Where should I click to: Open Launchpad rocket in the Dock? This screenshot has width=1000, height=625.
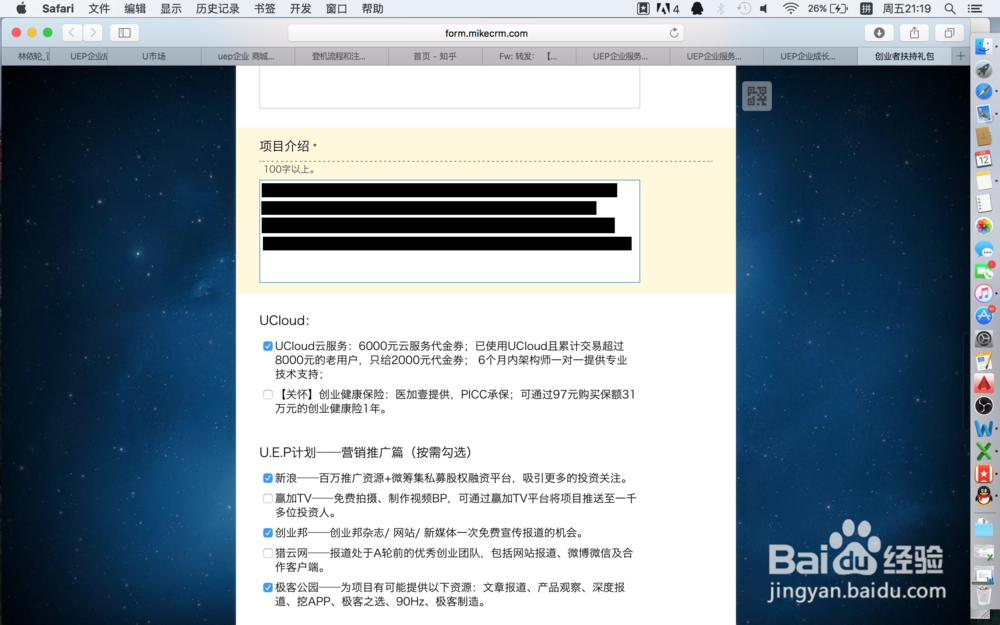coord(983,69)
